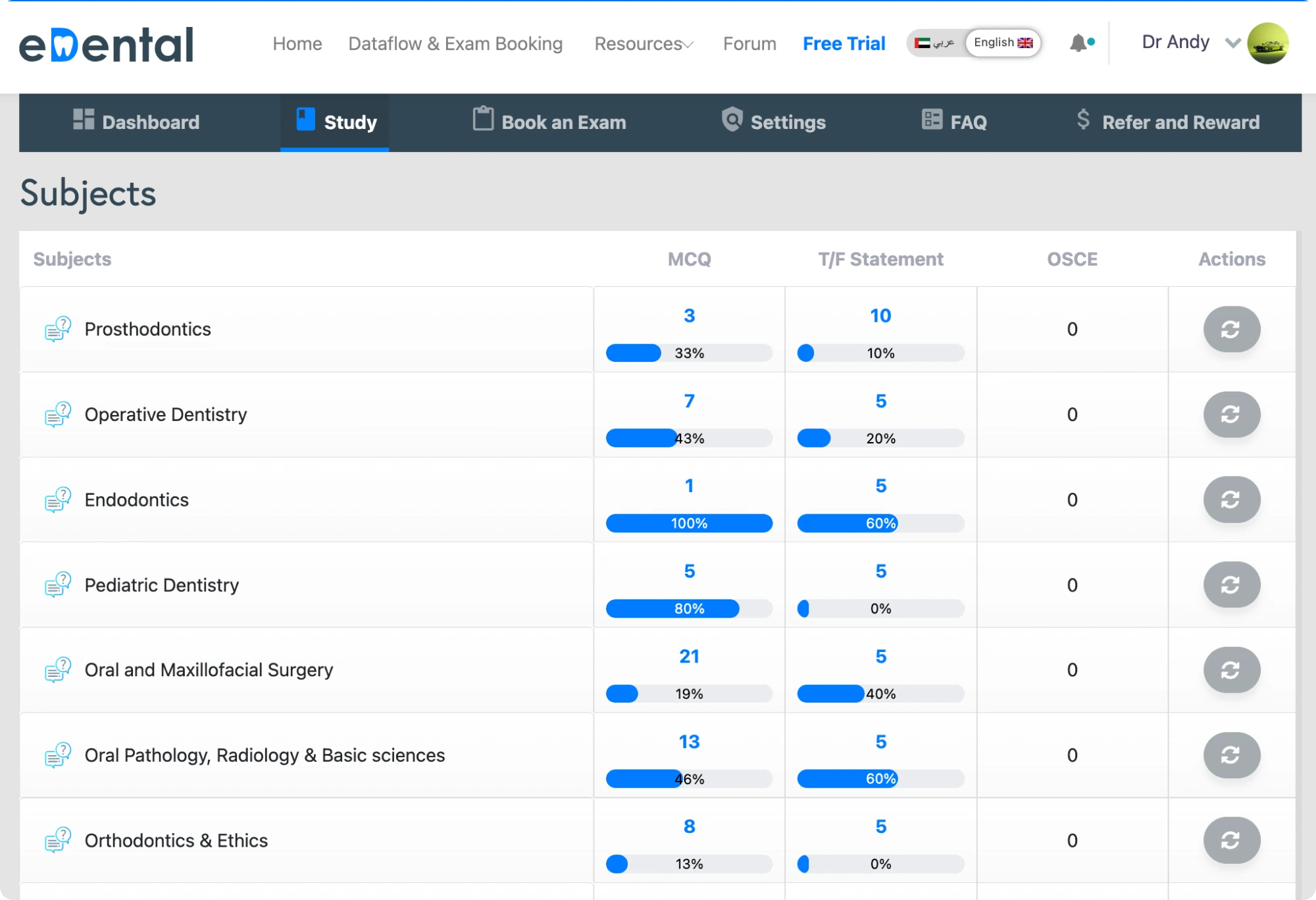Click the Book an Exam clipboard icon

(483, 118)
